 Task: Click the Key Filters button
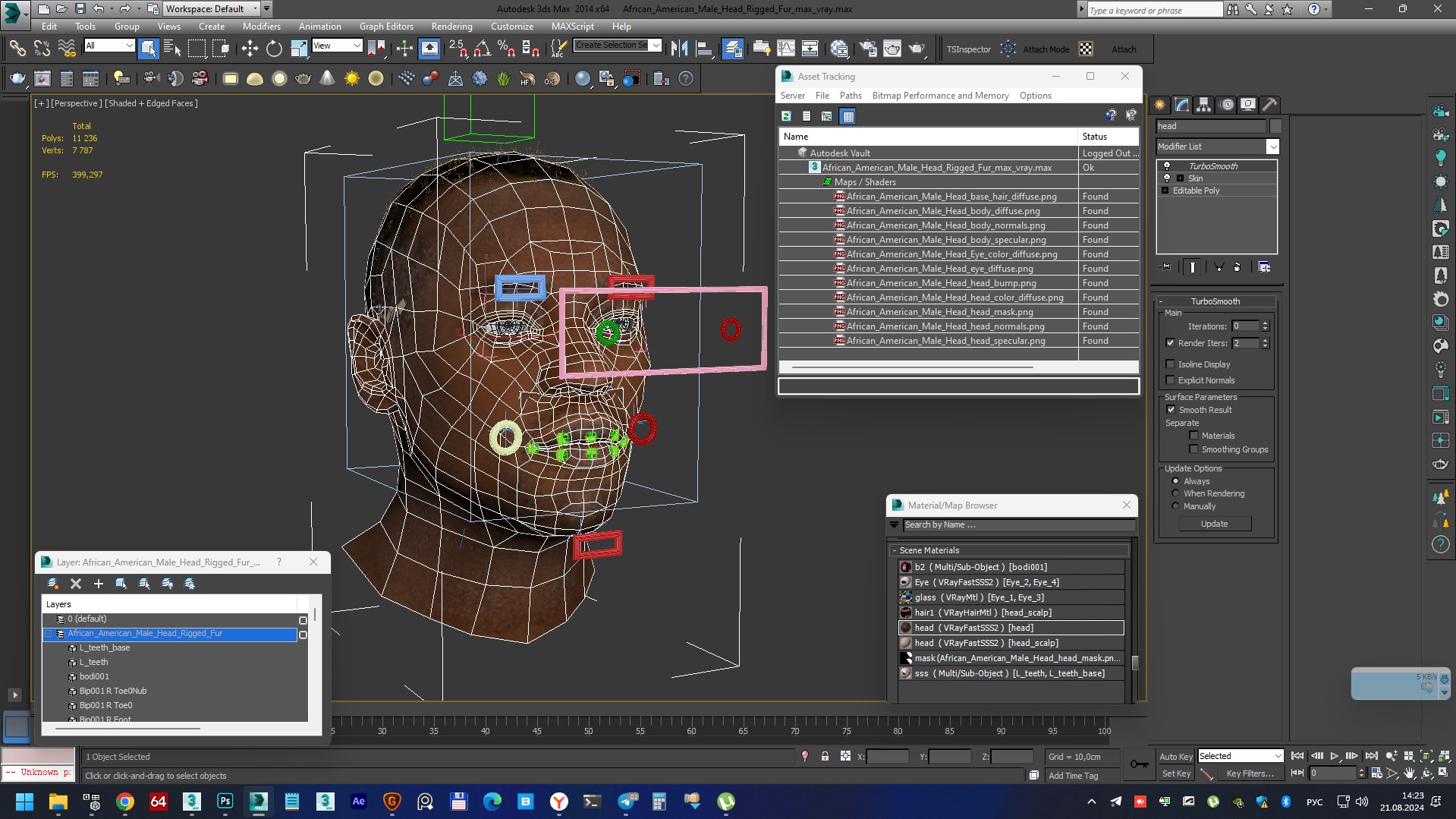1249,773
